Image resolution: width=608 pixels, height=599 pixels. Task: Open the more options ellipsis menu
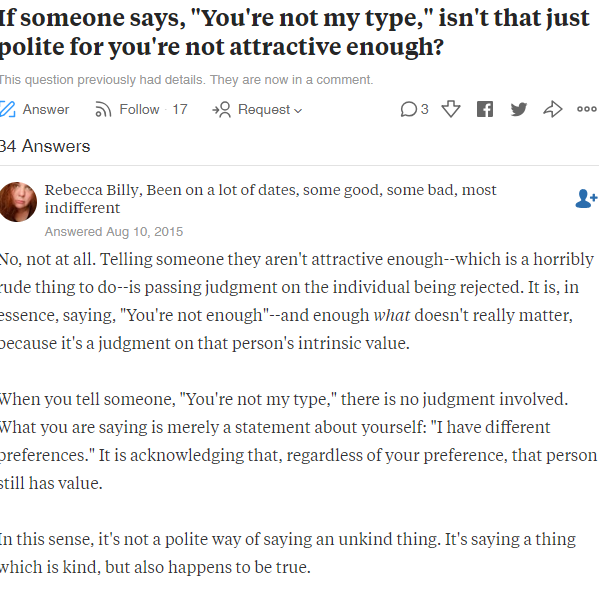(x=587, y=110)
